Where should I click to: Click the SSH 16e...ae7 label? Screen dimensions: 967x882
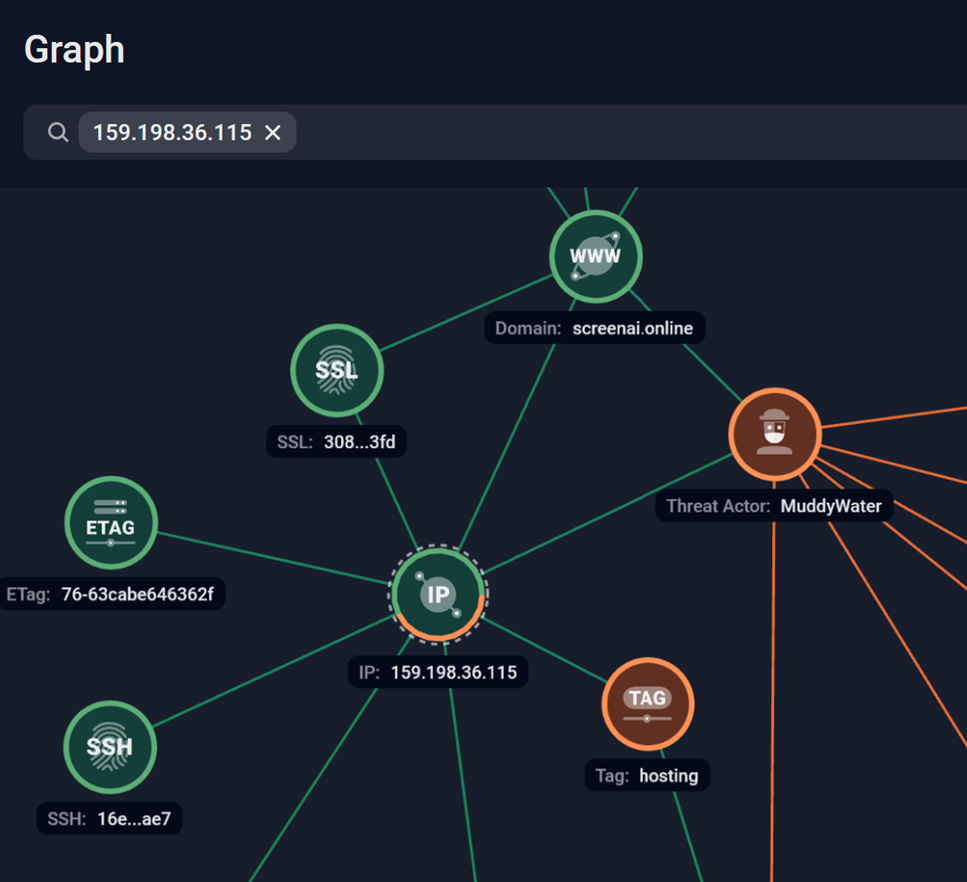click(x=110, y=820)
